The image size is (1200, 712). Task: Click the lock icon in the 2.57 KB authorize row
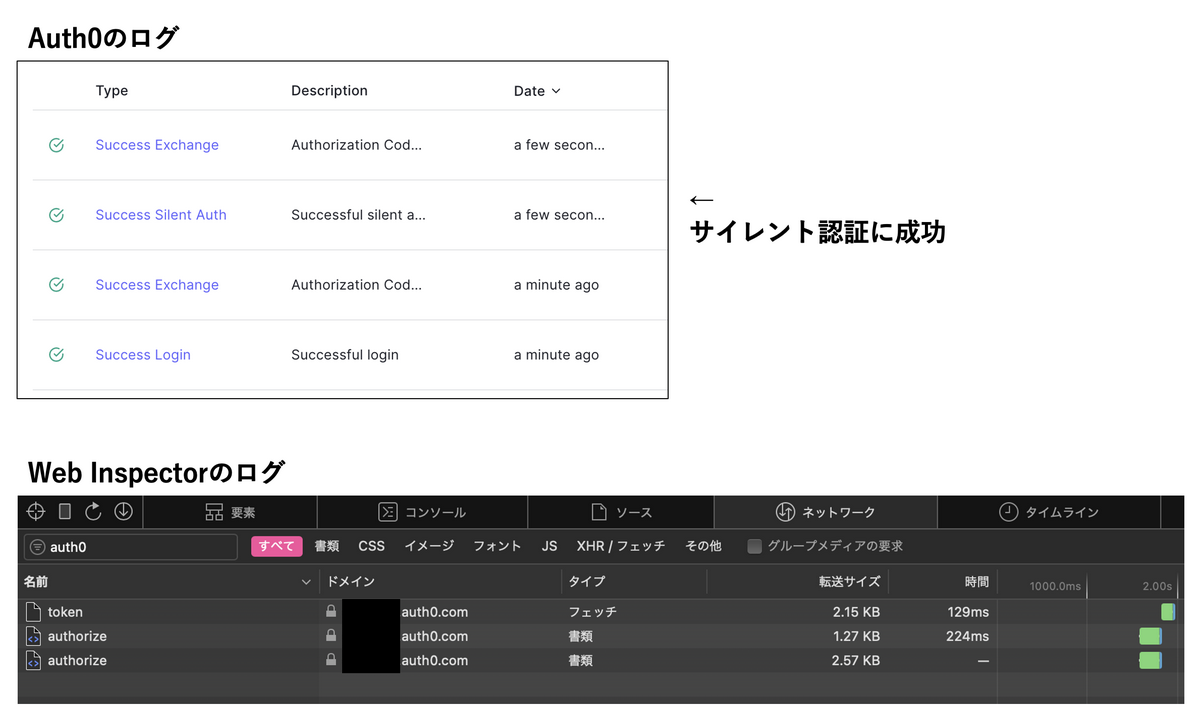(331, 659)
